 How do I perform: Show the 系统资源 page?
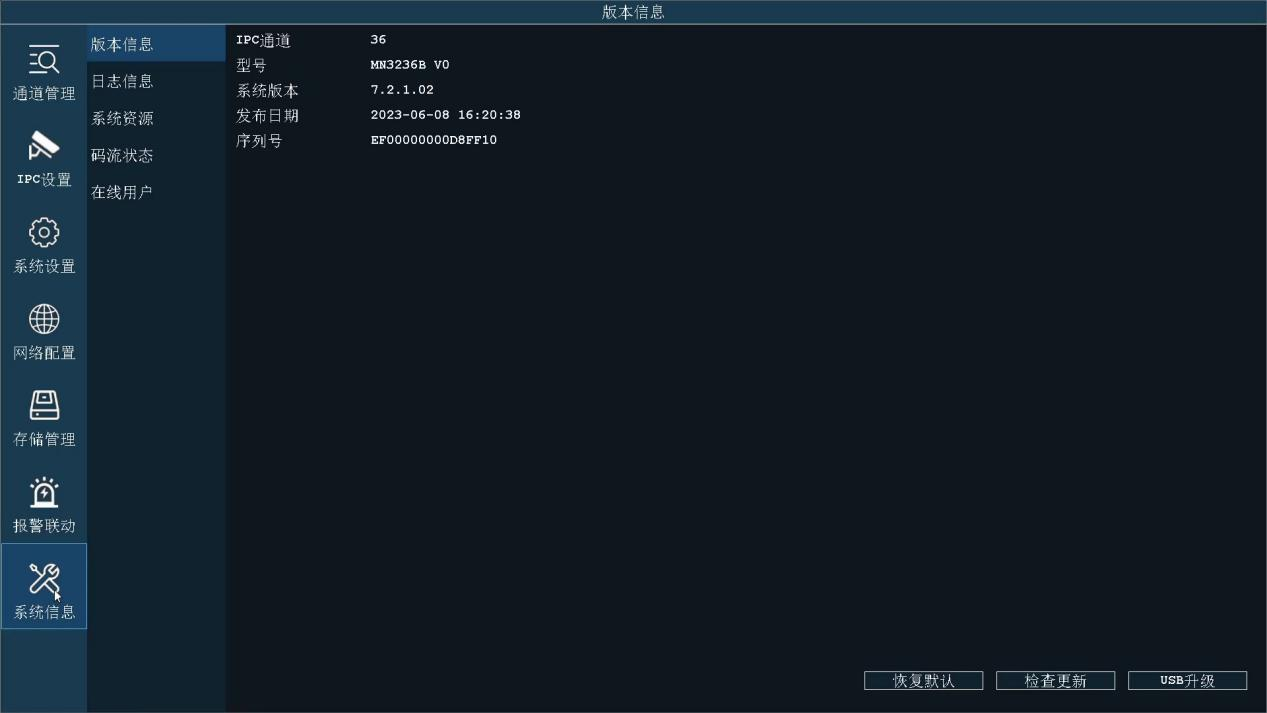click(123, 118)
